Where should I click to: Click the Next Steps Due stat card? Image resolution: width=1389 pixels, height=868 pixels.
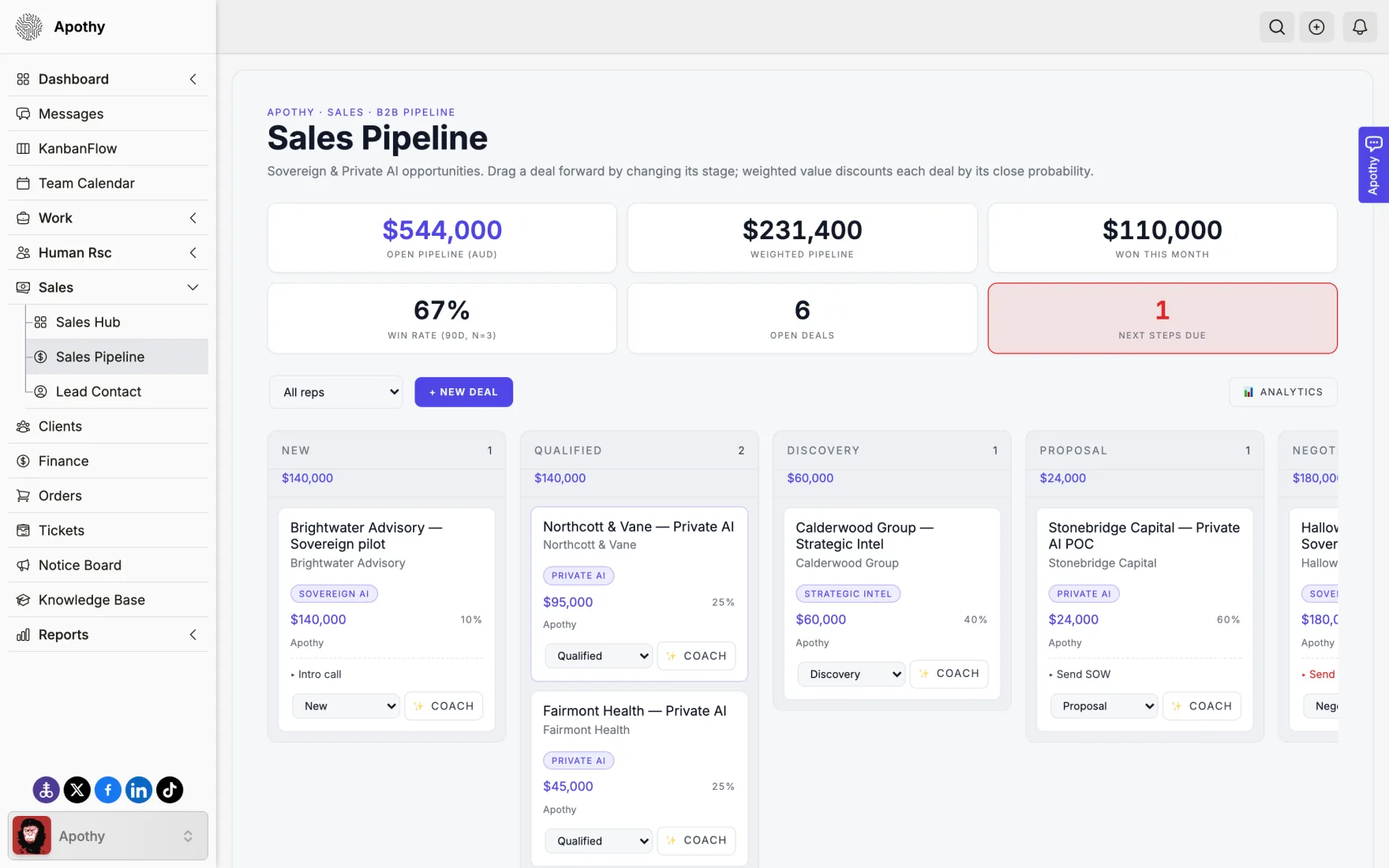pyautogui.click(x=1162, y=318)
